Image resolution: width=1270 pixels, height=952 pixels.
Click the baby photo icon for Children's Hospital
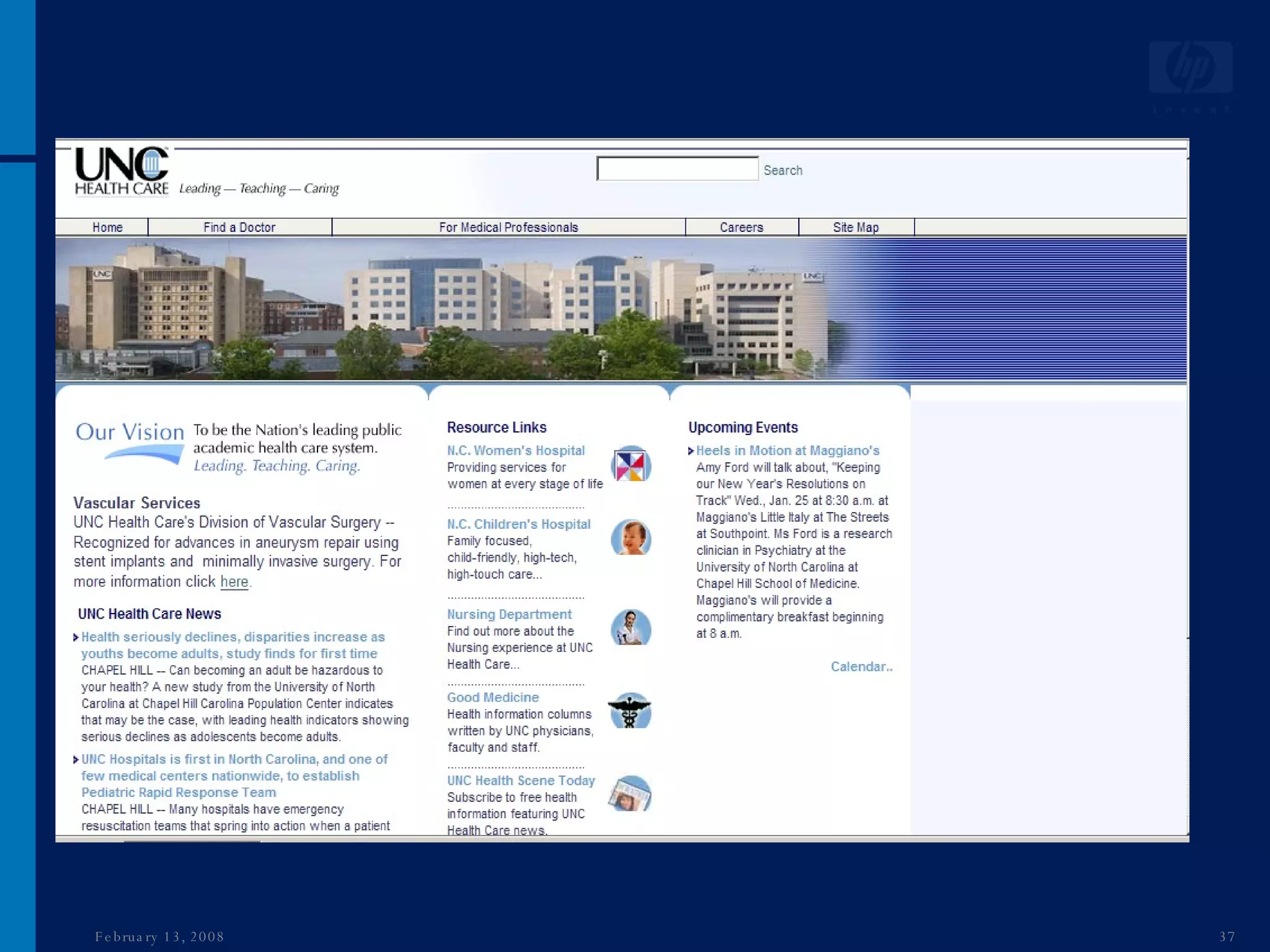click(631, 537)
